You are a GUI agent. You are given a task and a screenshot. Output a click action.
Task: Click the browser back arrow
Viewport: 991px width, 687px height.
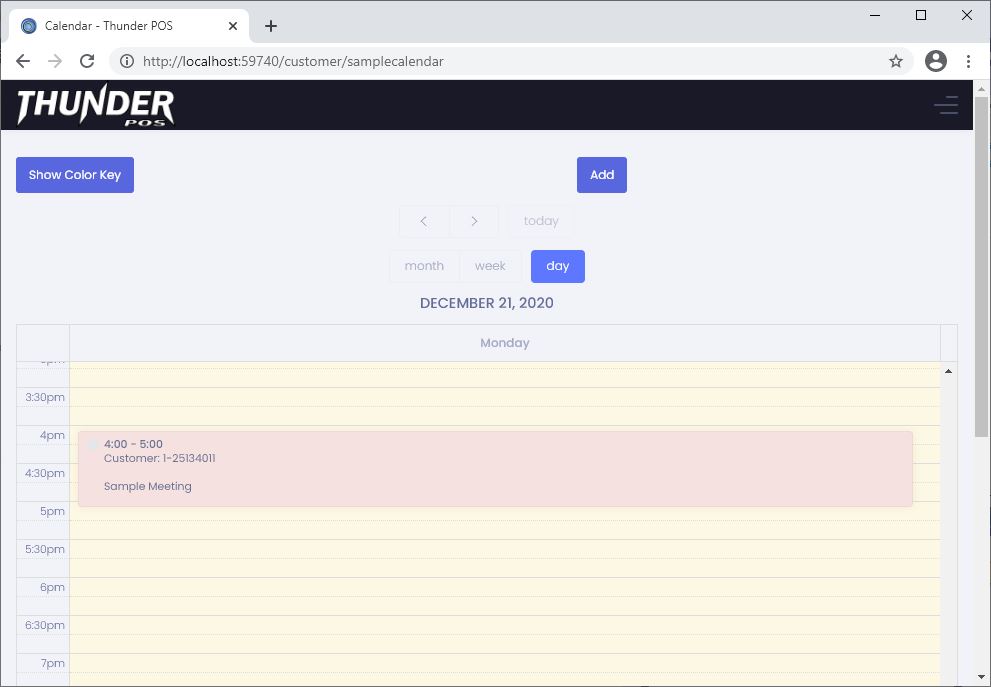23,61
